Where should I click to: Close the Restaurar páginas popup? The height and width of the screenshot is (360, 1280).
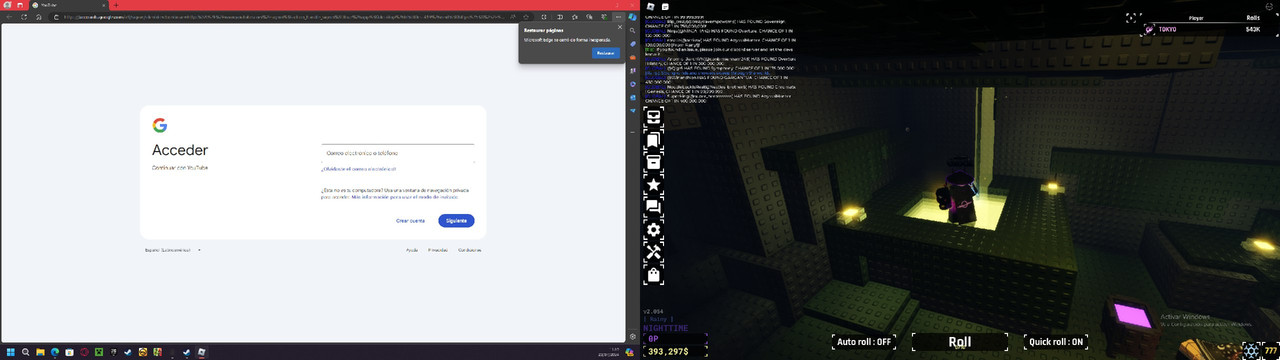[x=620, y=27]
